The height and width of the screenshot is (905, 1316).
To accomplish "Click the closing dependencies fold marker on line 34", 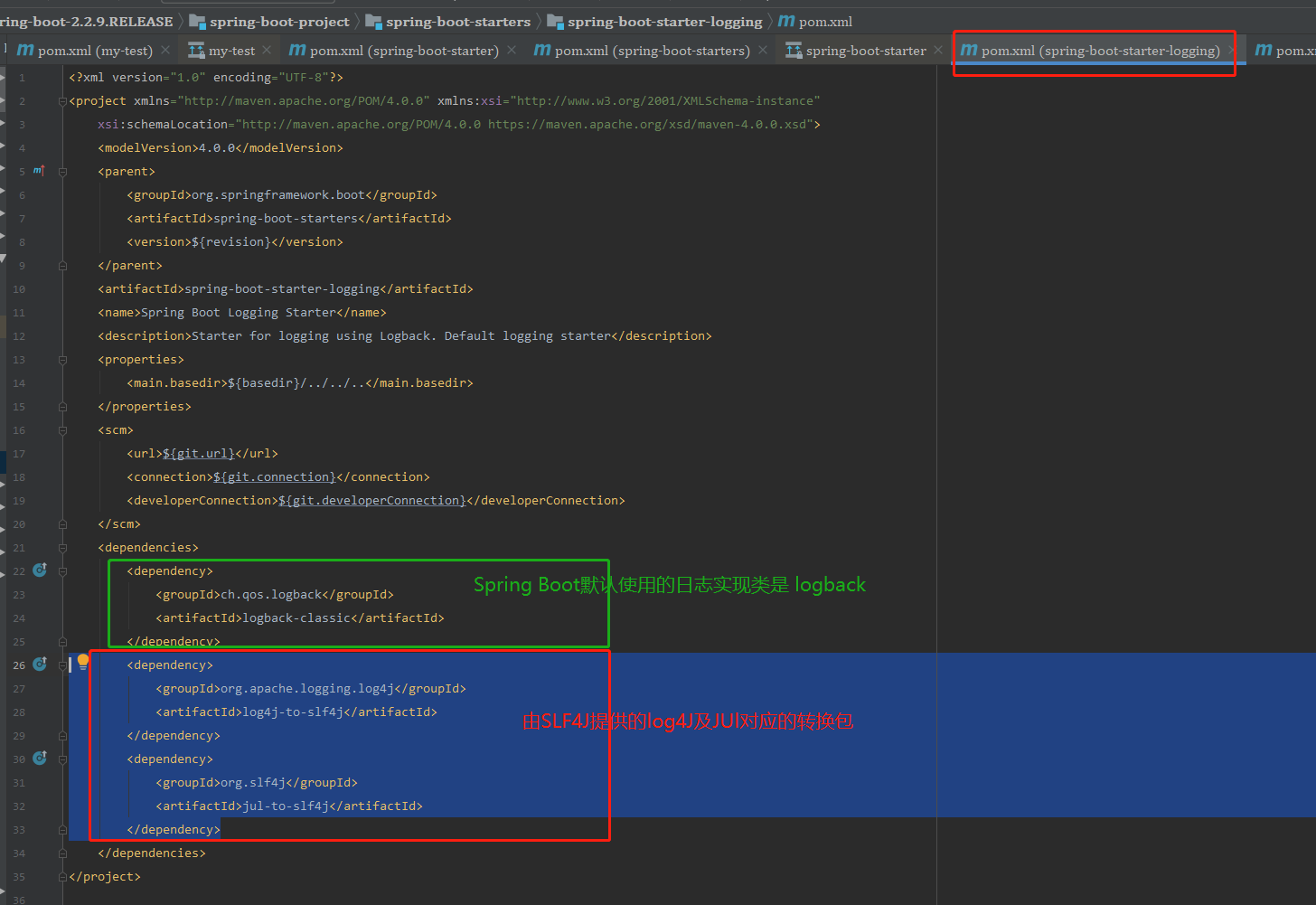I will [x=63, y=853].
